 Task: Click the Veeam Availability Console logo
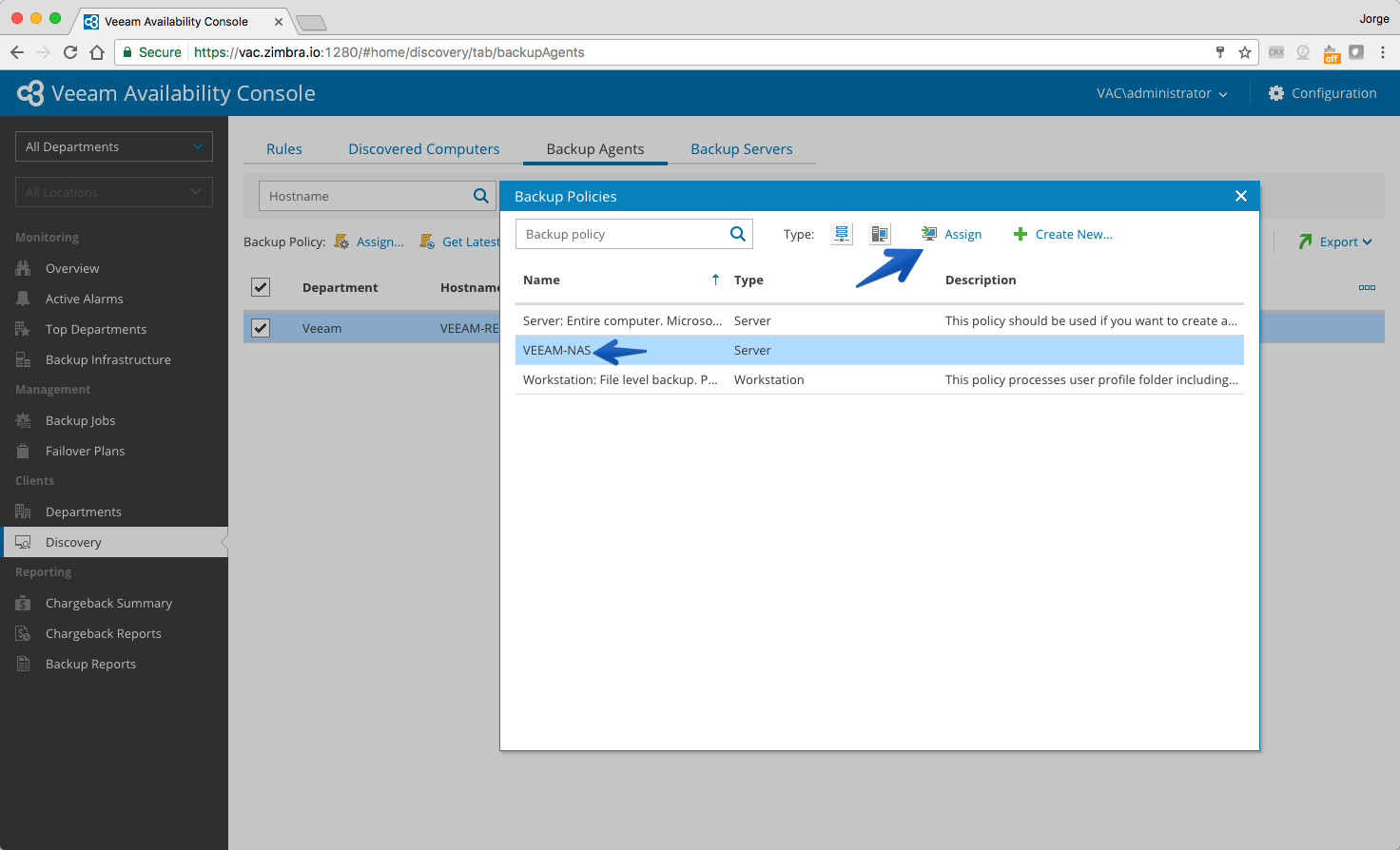(x=30, y=93)
